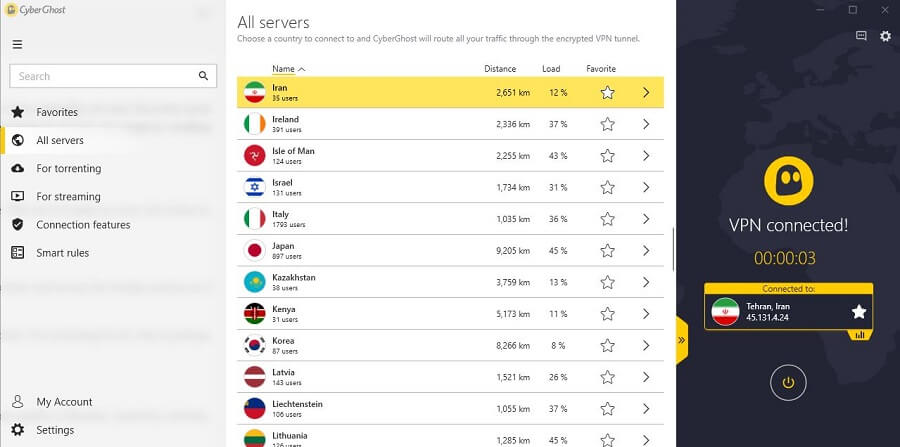The width and height of the screenshot is (900, 447).
Task: Open the settings gear in dark panel
Action: point(886,36)
